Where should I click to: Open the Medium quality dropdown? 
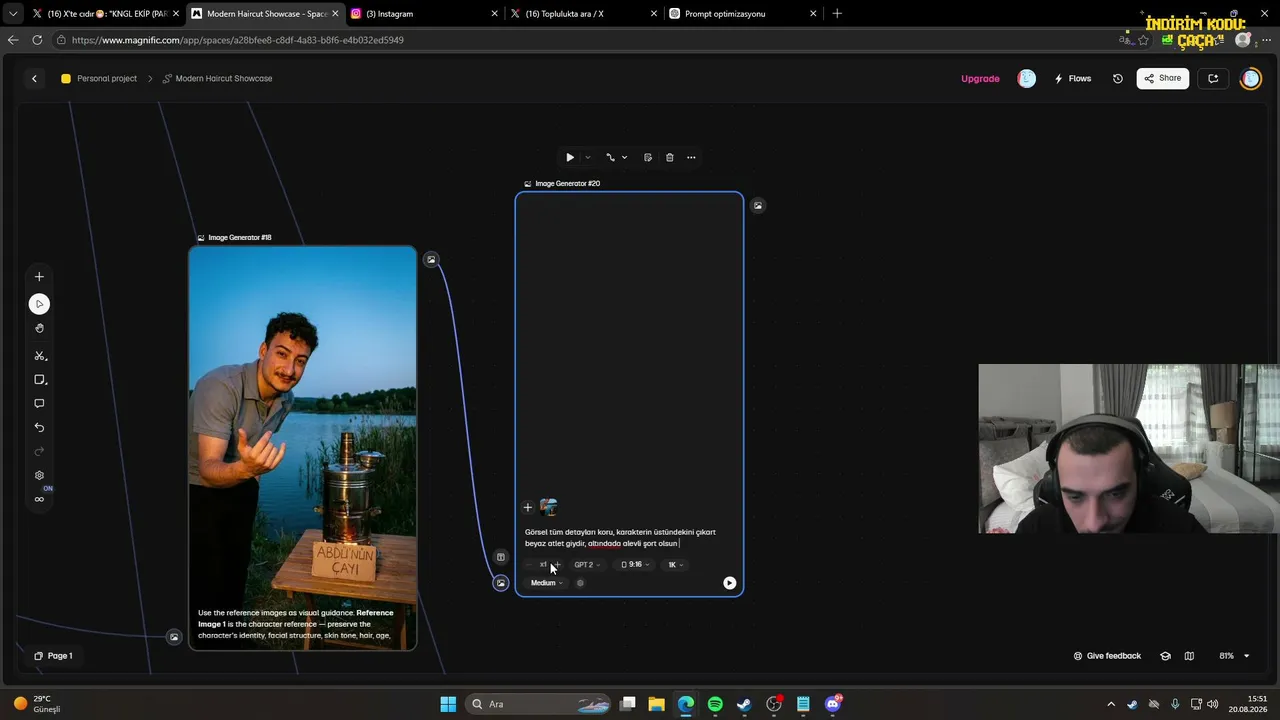pyautogui.click(x=546, y=583)
